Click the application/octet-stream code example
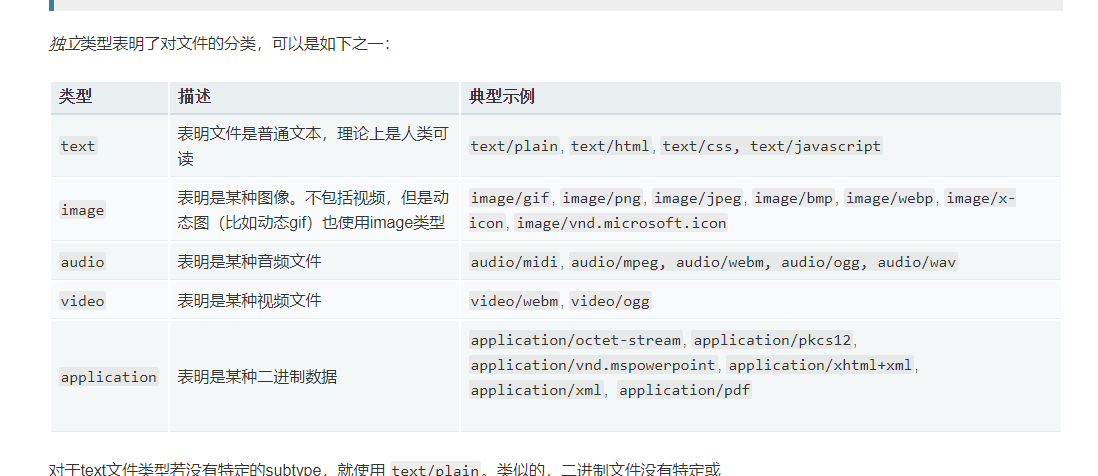Viewport: 1098px width, 476px height. pyautogui.click(x=576, y=340)
